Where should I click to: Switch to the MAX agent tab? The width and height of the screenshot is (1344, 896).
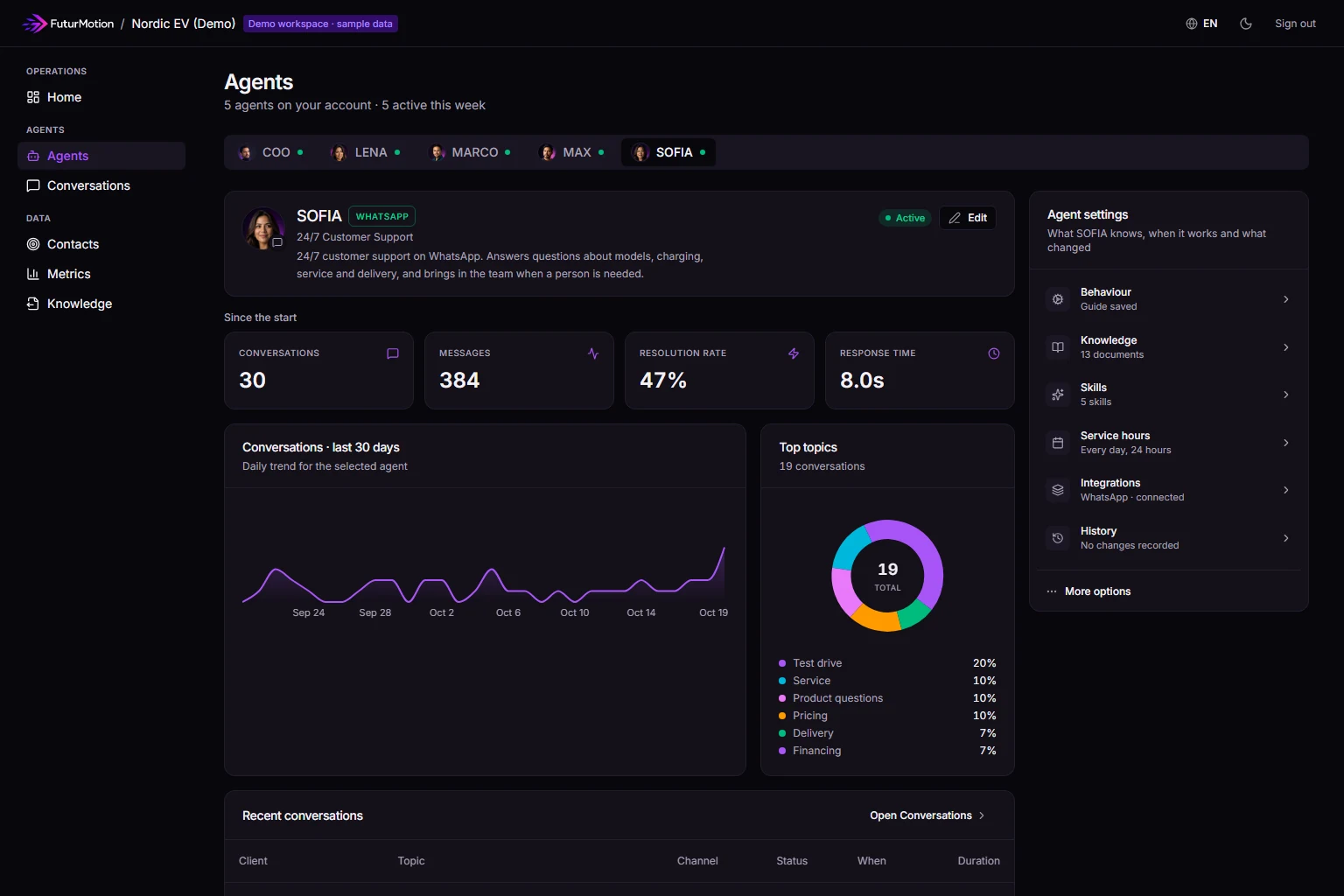(571, 152)
